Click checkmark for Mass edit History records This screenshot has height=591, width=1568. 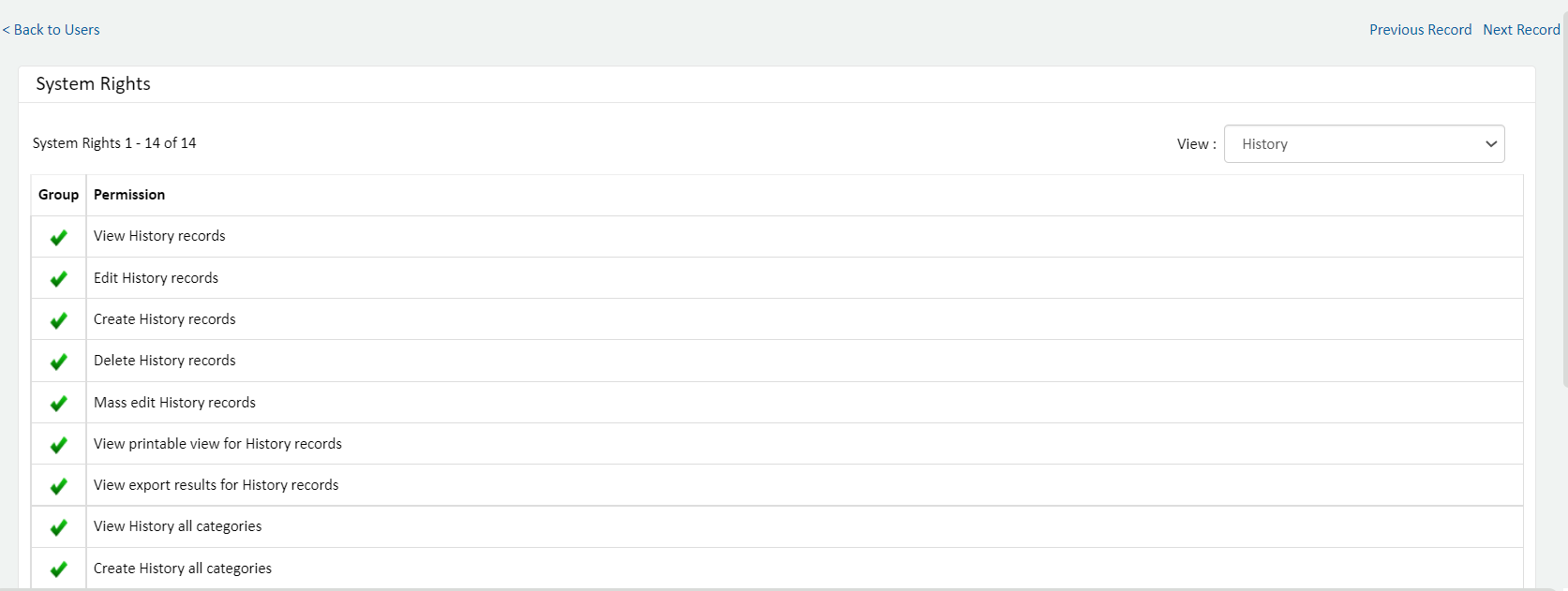coord(58,404)
